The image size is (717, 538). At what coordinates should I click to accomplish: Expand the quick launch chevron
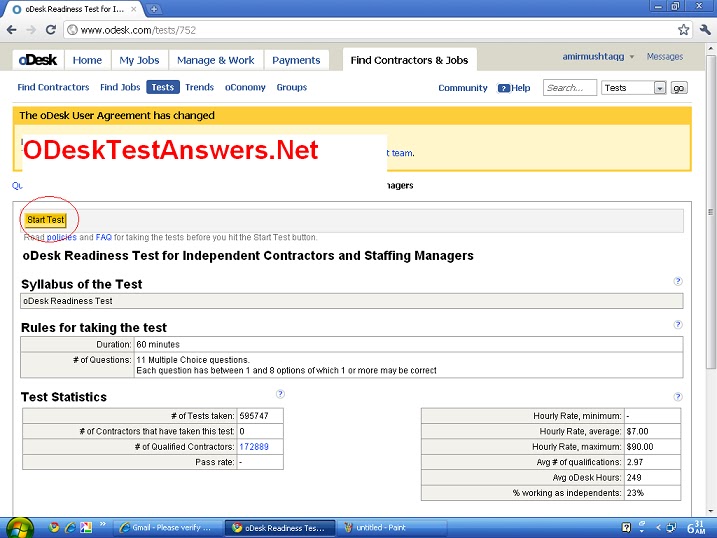[x=102, y=524]
